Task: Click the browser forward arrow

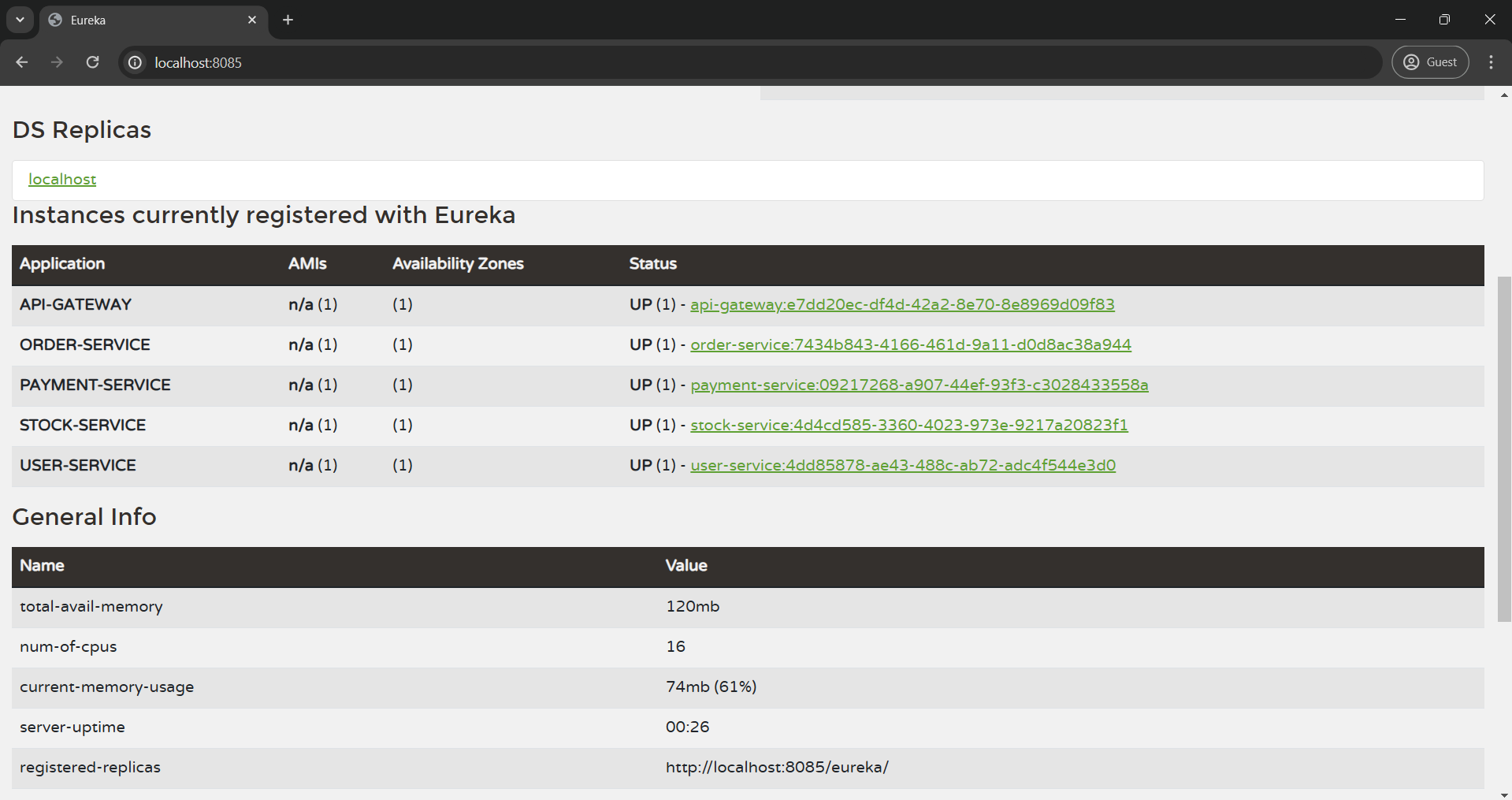Action: [x=57, y=62]
